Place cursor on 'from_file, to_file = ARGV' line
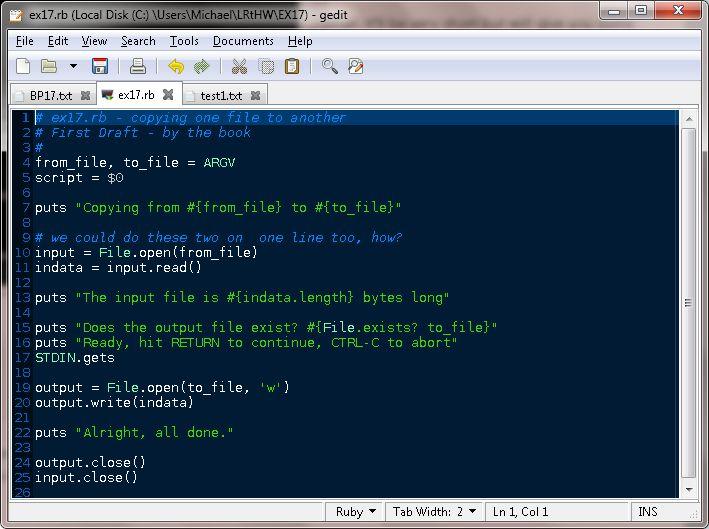The height and width of the screenshot is (529, 709). point(135,162)
